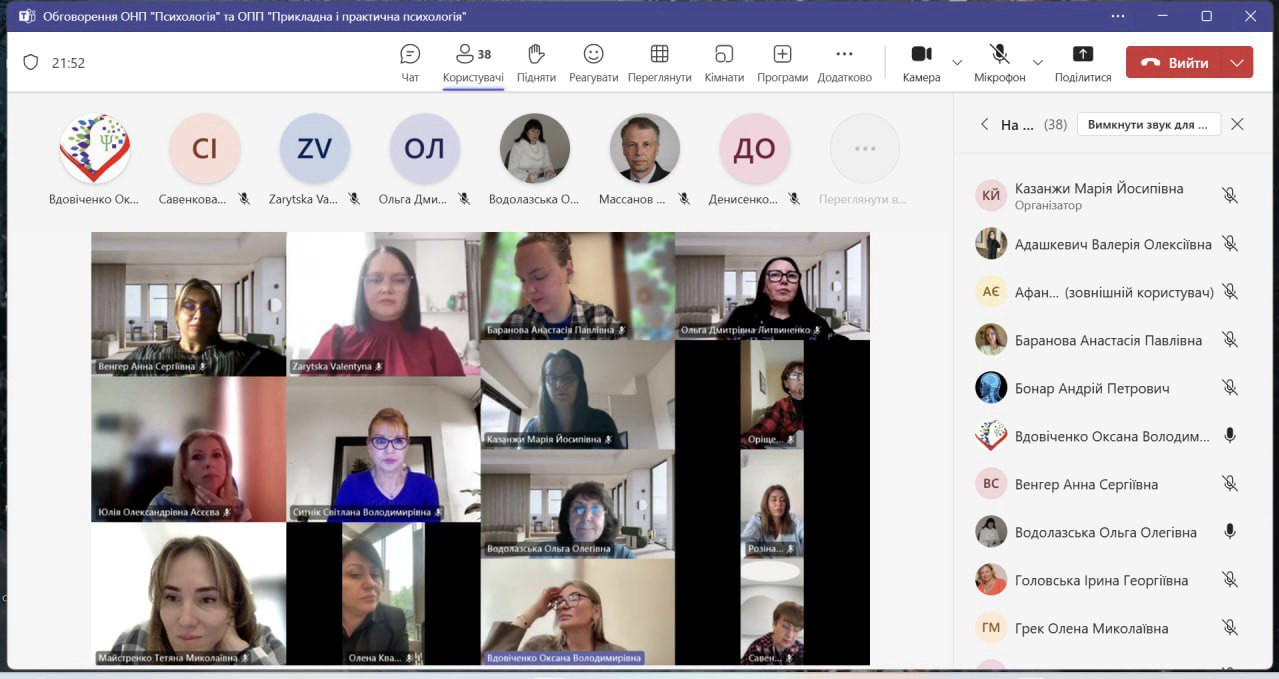This screenshot has width=1279, height=679.
Task: Select video tile of Ситнік Світлана Володимирівна
Action: pyautogui.click(x=383, y=449)
